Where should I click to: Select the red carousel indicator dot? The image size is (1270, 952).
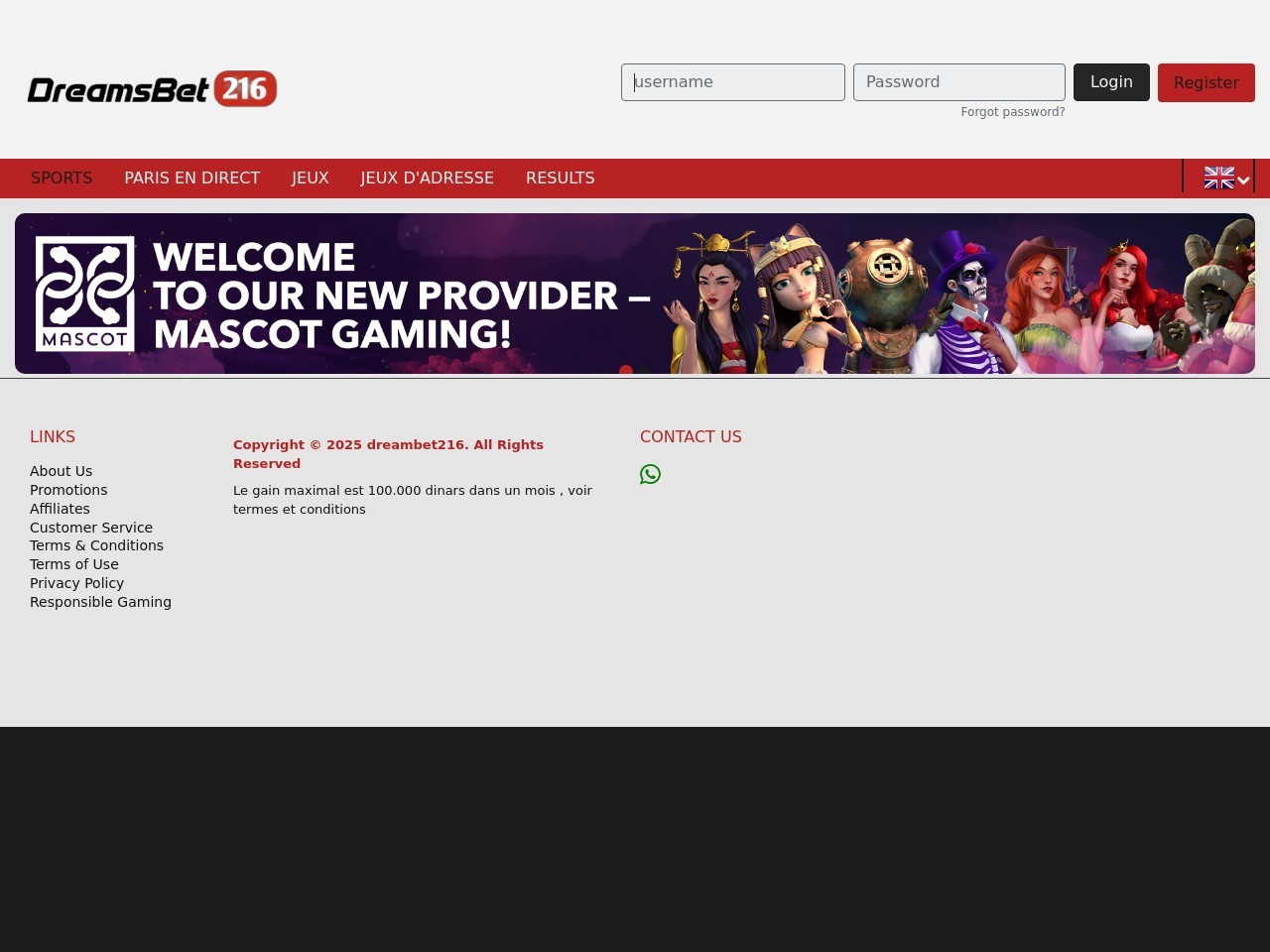point(626,370)
